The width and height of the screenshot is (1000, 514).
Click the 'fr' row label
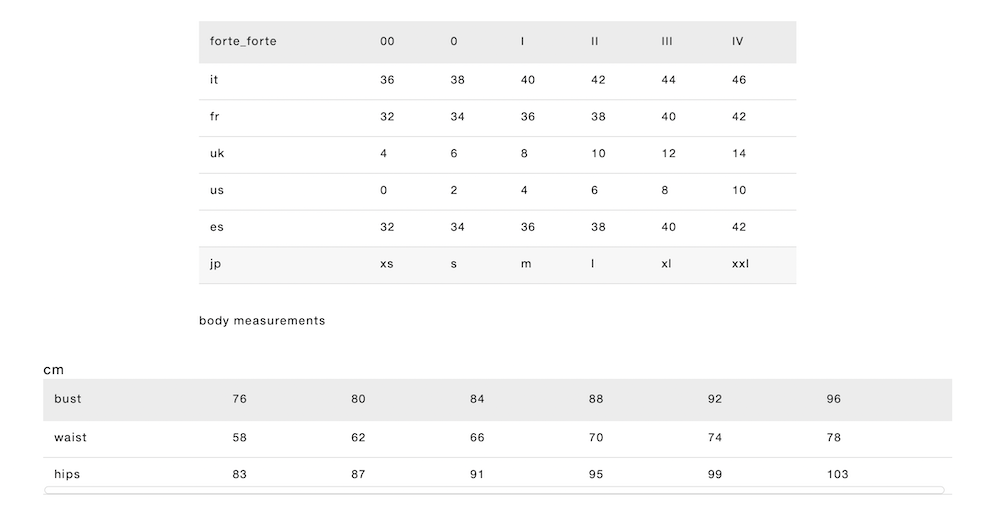click(215, 117)
